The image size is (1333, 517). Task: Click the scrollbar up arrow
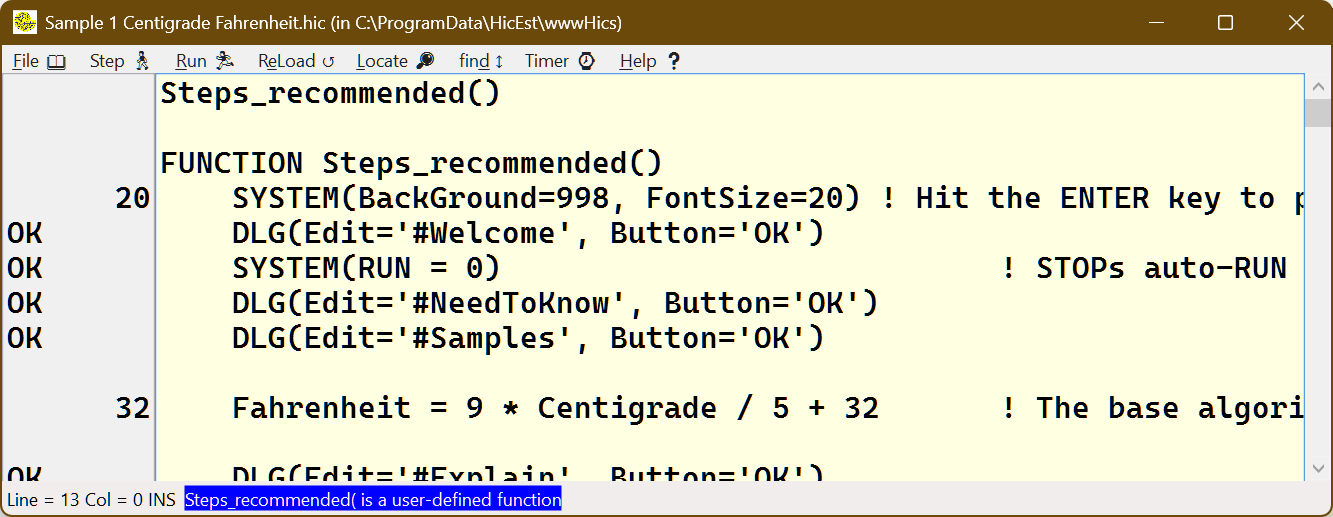click(1318, 87)
